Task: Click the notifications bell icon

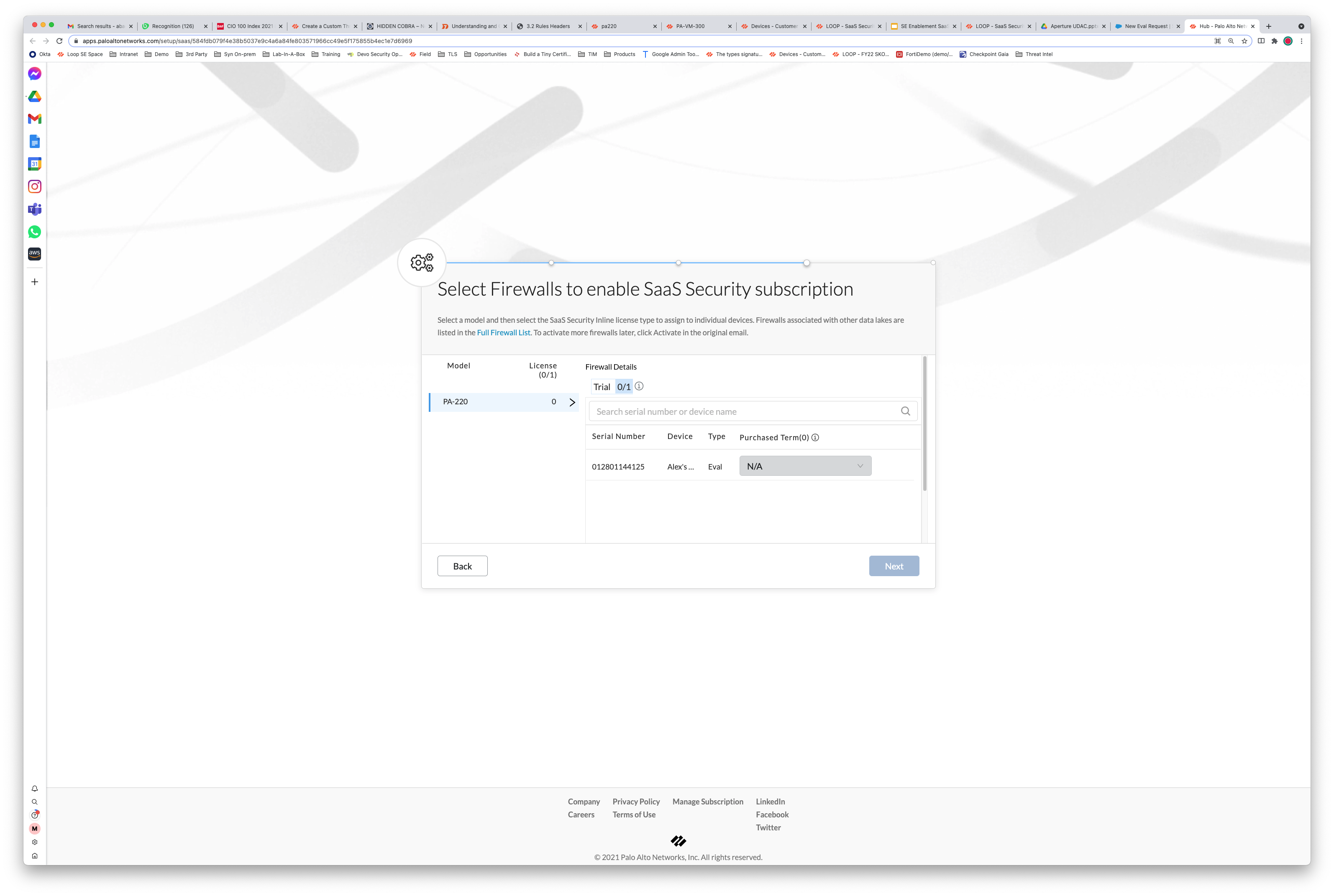Action: click(34, 788)
